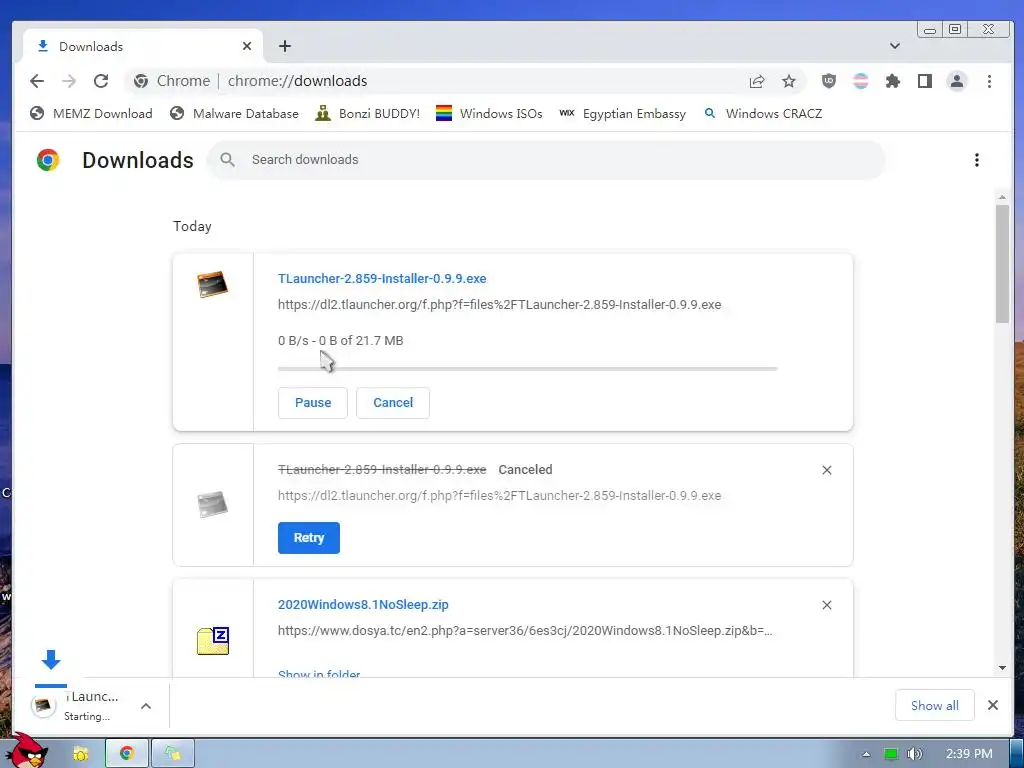Go back using the browser back arrow
This screenshot has width=1024, height=768.
37,81
